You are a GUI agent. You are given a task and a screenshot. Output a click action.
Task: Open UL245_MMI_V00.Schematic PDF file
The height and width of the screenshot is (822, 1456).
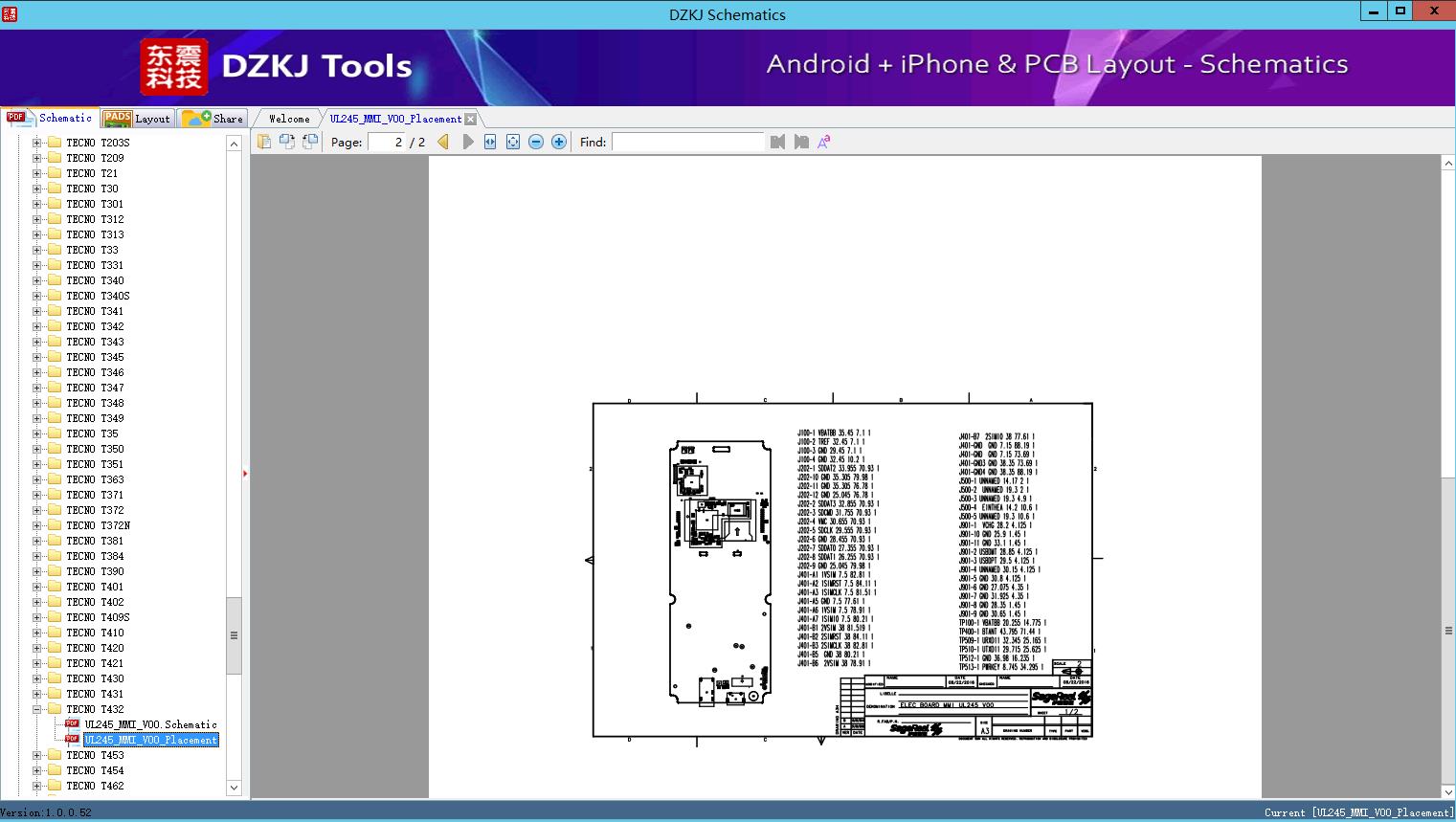(150, 724)
